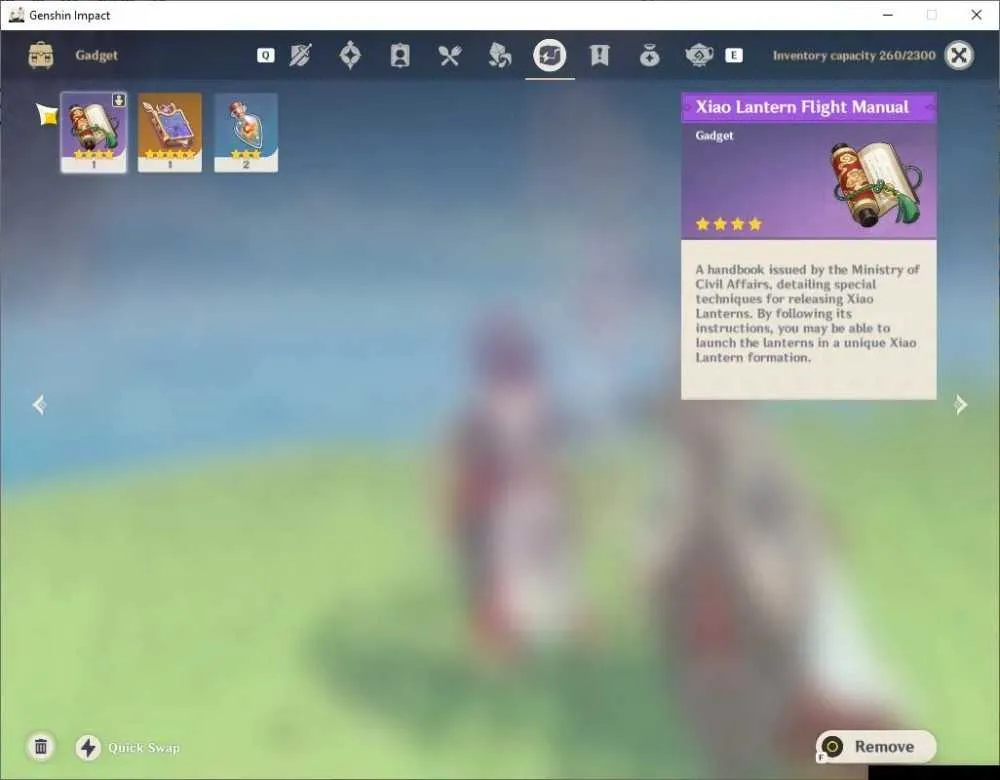Go to next page with right arrow
This screenshot has height=780, width=1000.
tap(960, 404)
